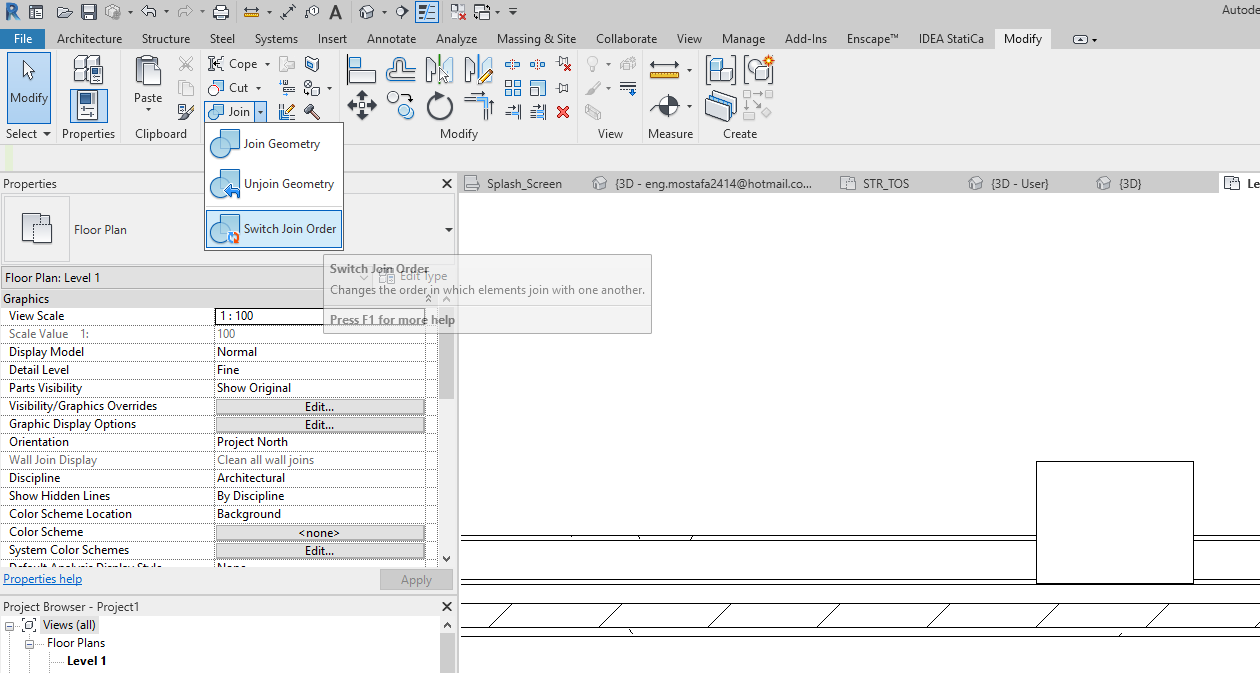Pin the element using the Pin icon
The height and width of the screenshot is (673, 1260).
564,87
